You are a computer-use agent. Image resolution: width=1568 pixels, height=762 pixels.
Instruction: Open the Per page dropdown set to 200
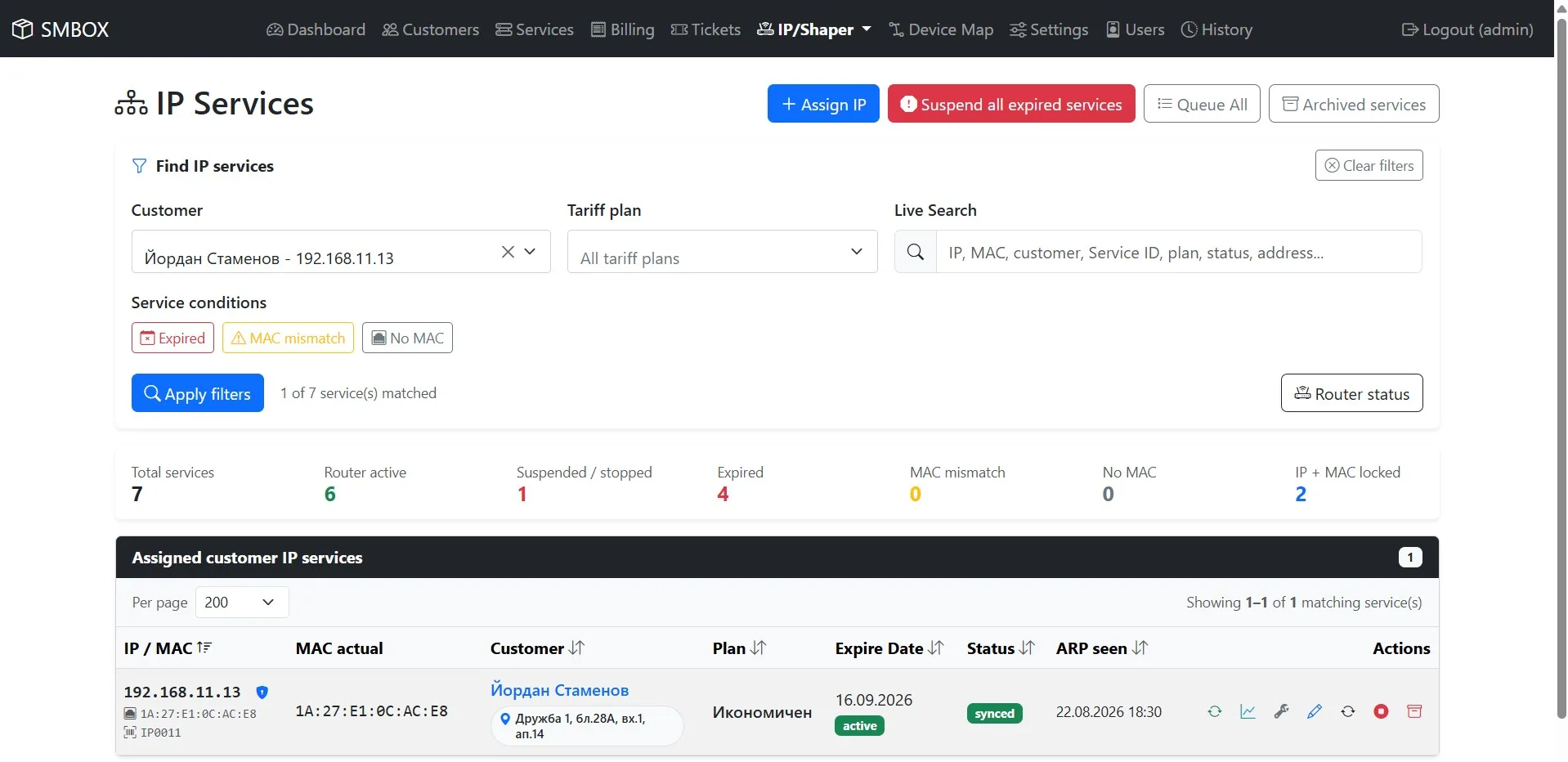point(242,603)
